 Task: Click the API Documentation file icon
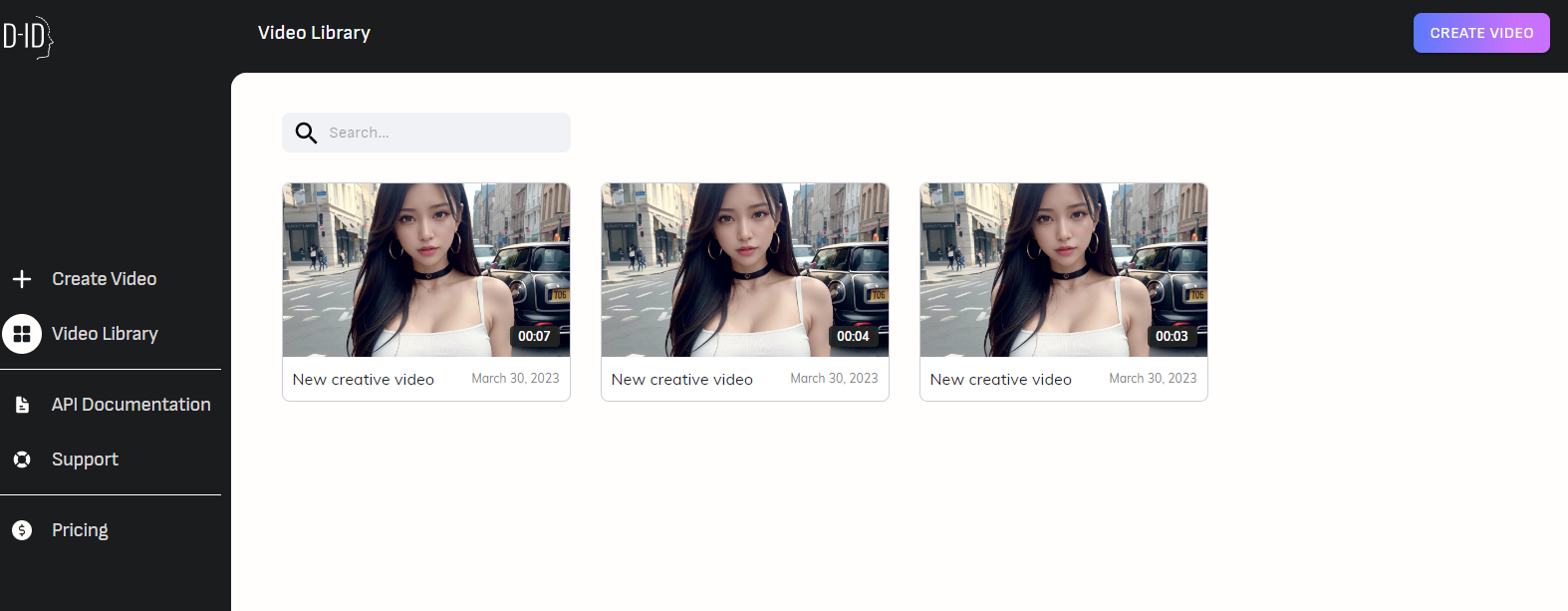click(22, 405)
